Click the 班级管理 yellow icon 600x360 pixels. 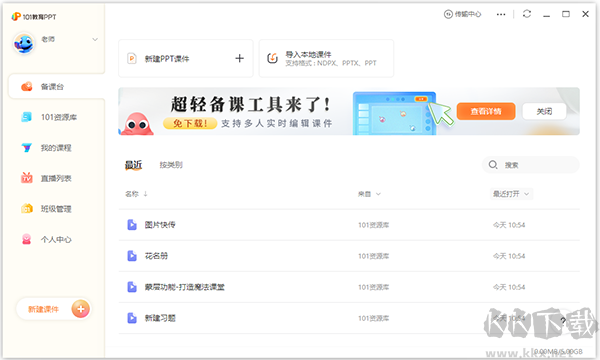click(26, 209)
